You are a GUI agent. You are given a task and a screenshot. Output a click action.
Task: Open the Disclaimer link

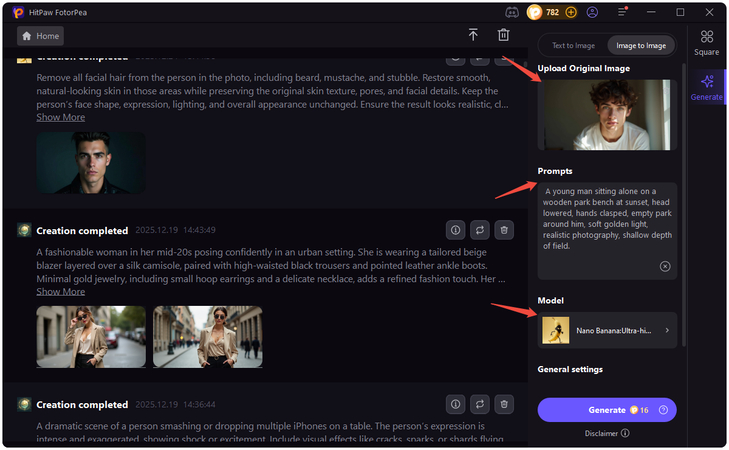(601, 433)
